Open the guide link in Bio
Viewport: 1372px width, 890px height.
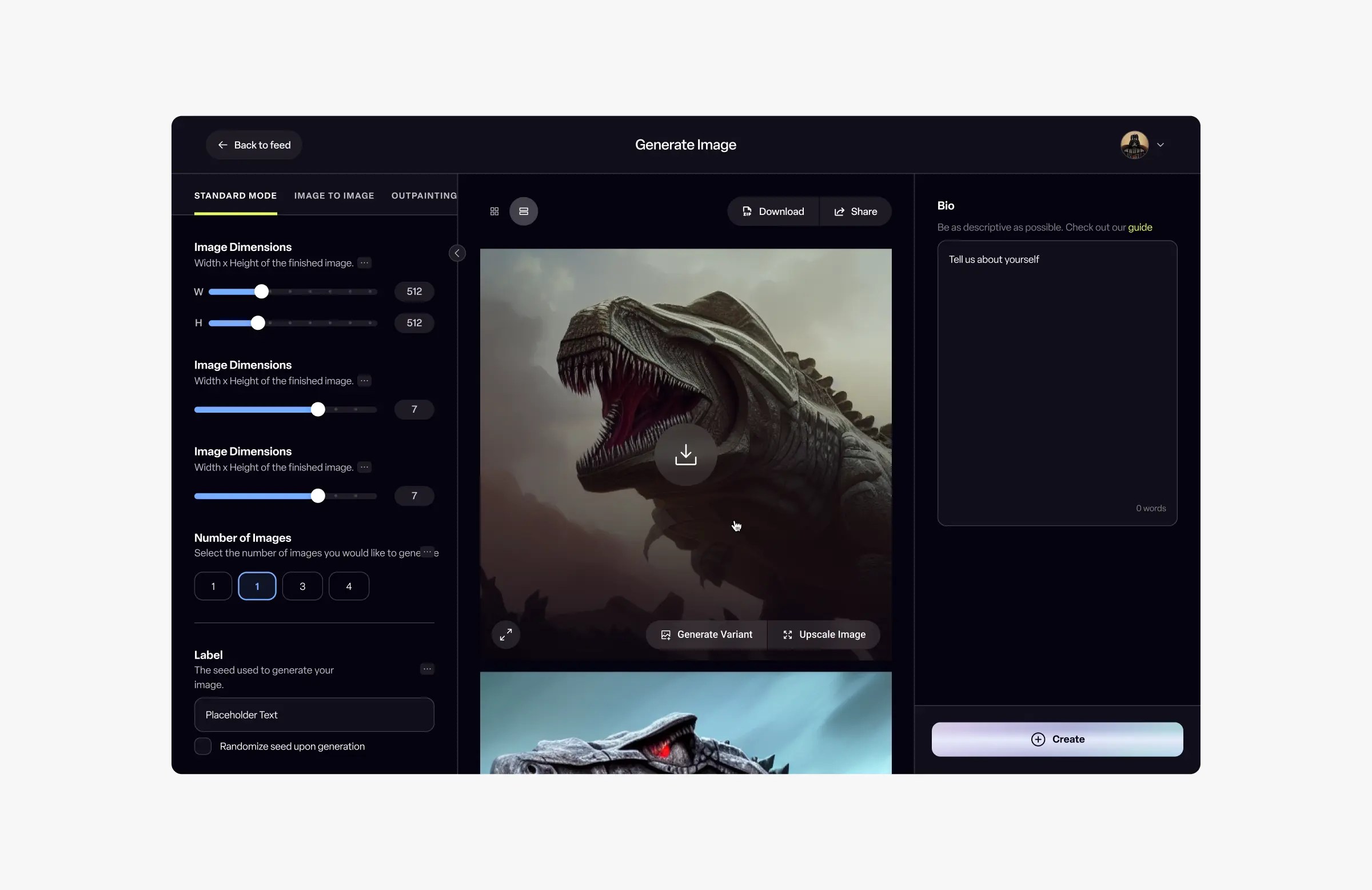[x=1140, y=227]
